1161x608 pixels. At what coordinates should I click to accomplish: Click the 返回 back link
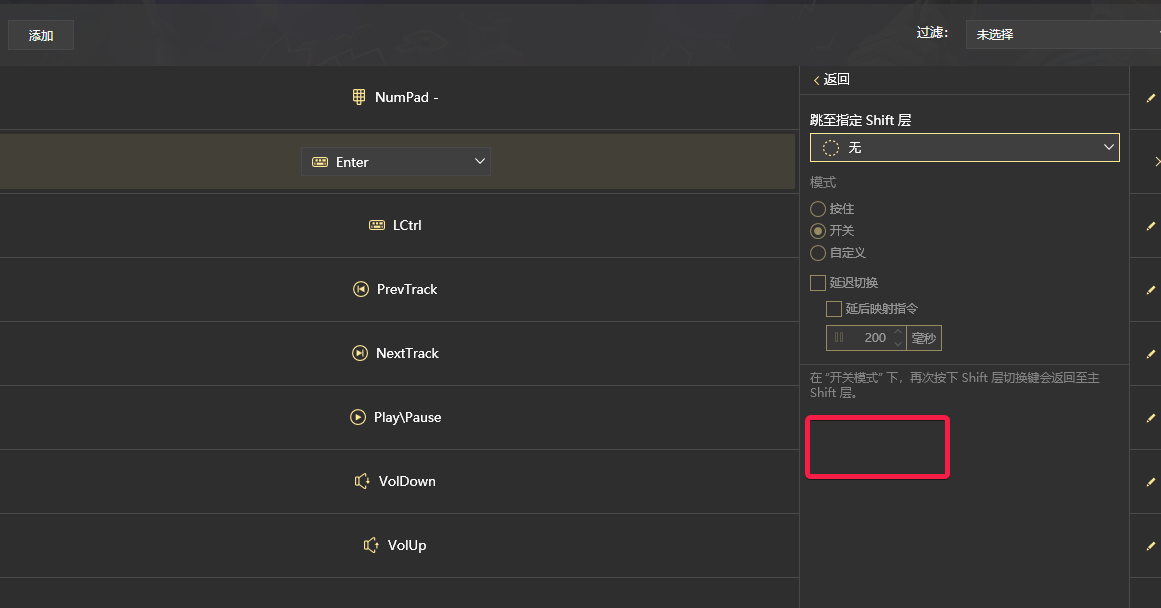coord(832,80)
